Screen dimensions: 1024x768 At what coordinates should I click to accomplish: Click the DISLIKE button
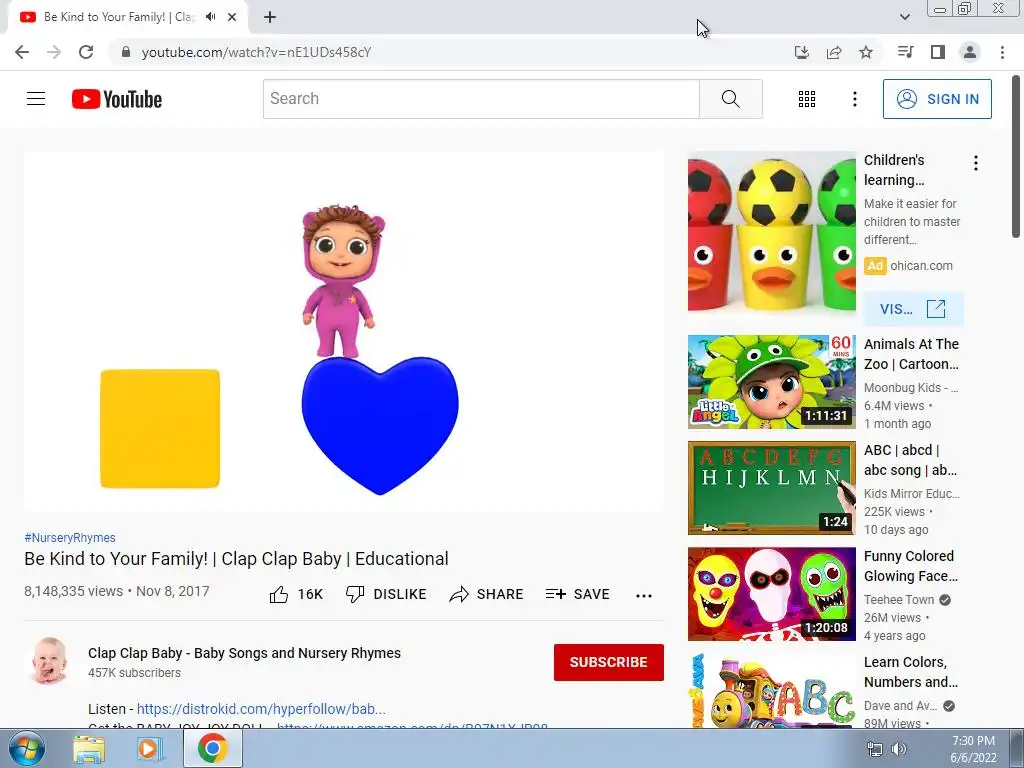coord(386,594)
